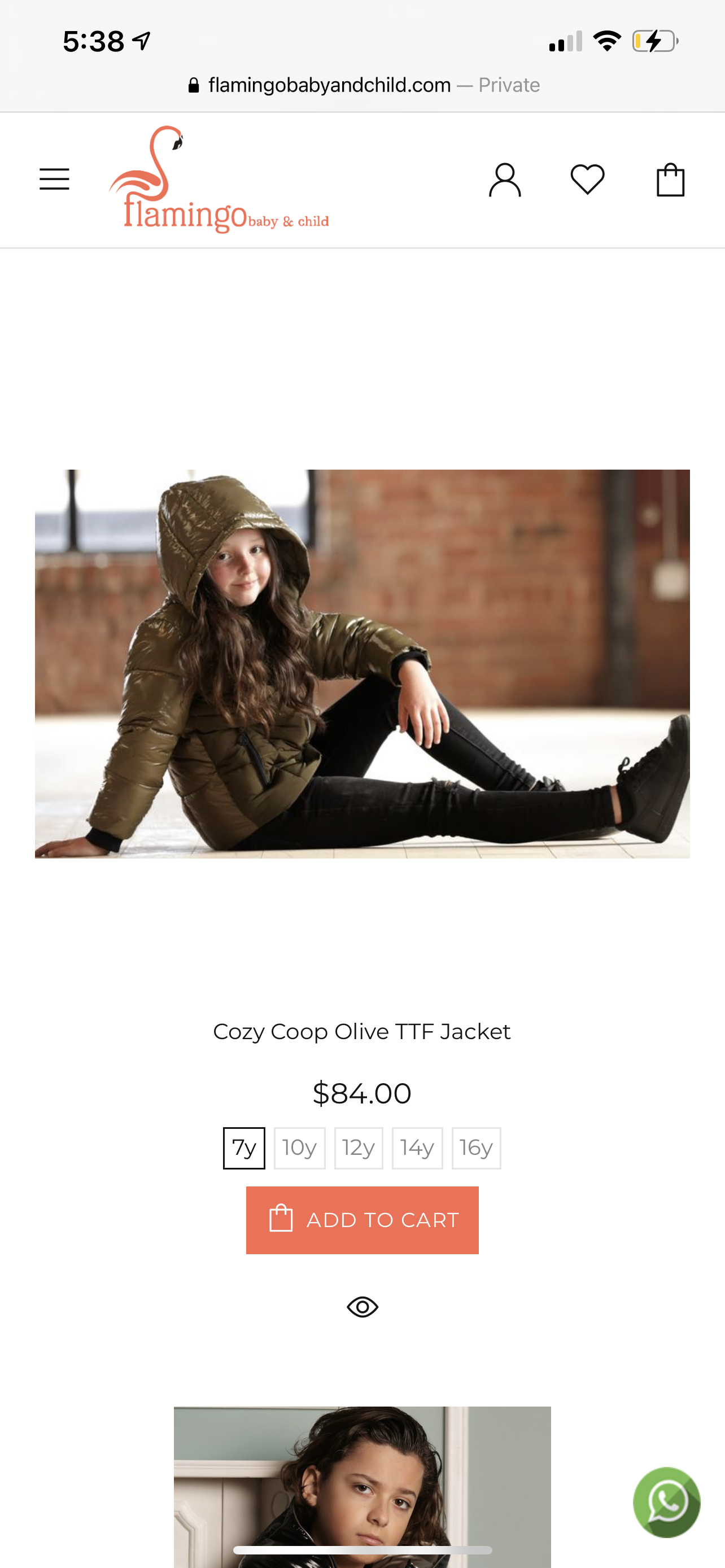Tap the $84.00 price text

pos(362,1093)
